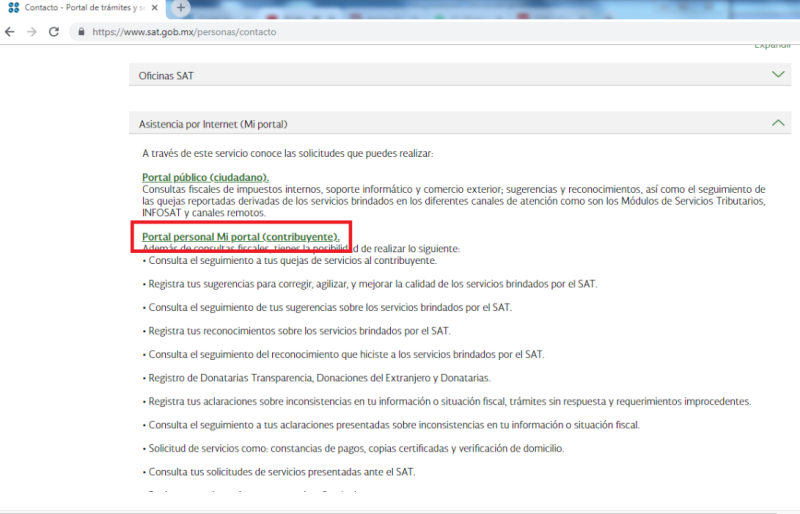800x514 pixels.
Task: Click bullet 'Consulta el seguimiento a tus aclaraciones'
Action: (x=391, y=425)
